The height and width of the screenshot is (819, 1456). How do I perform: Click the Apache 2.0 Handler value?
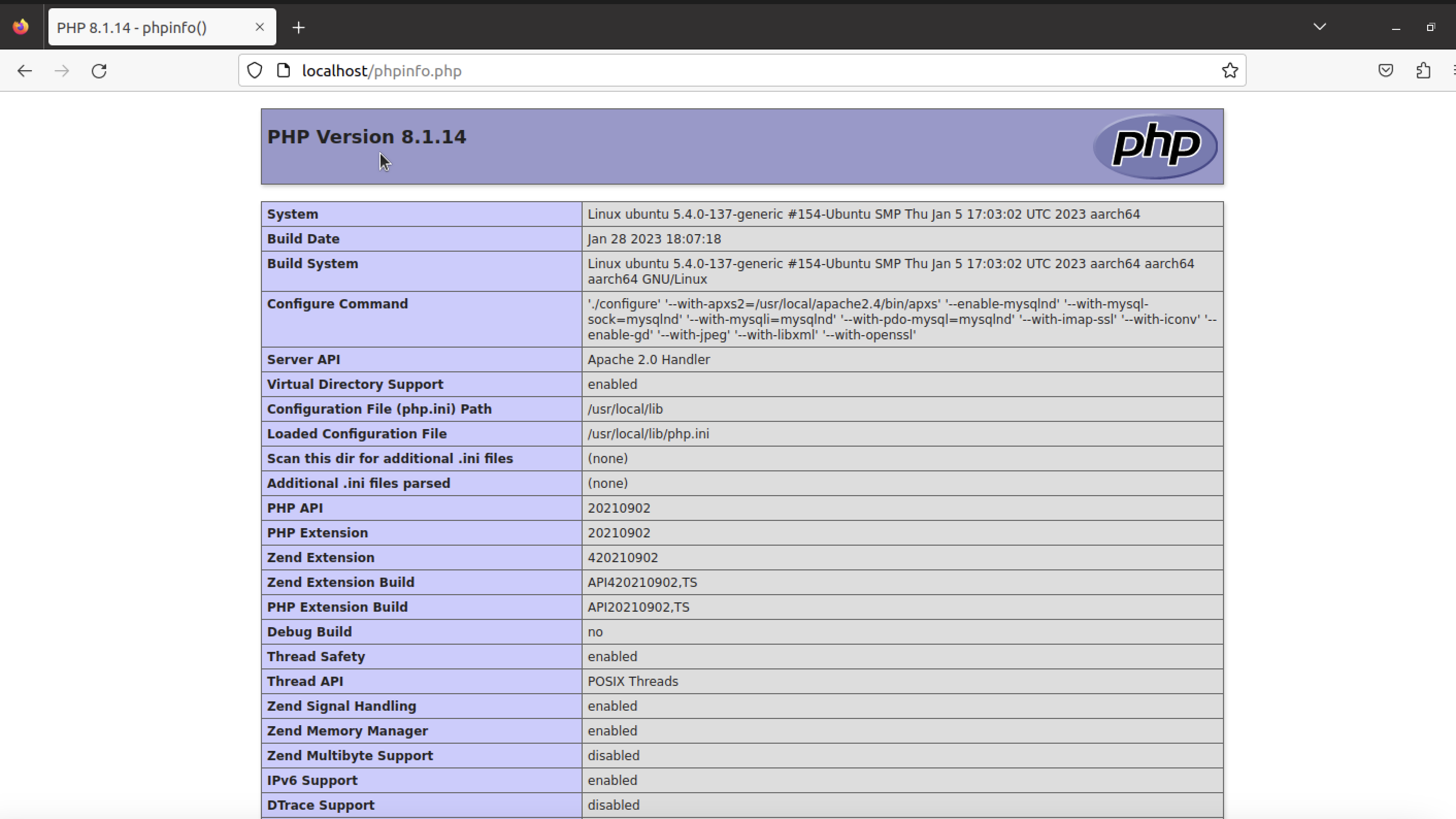[648, 359]
